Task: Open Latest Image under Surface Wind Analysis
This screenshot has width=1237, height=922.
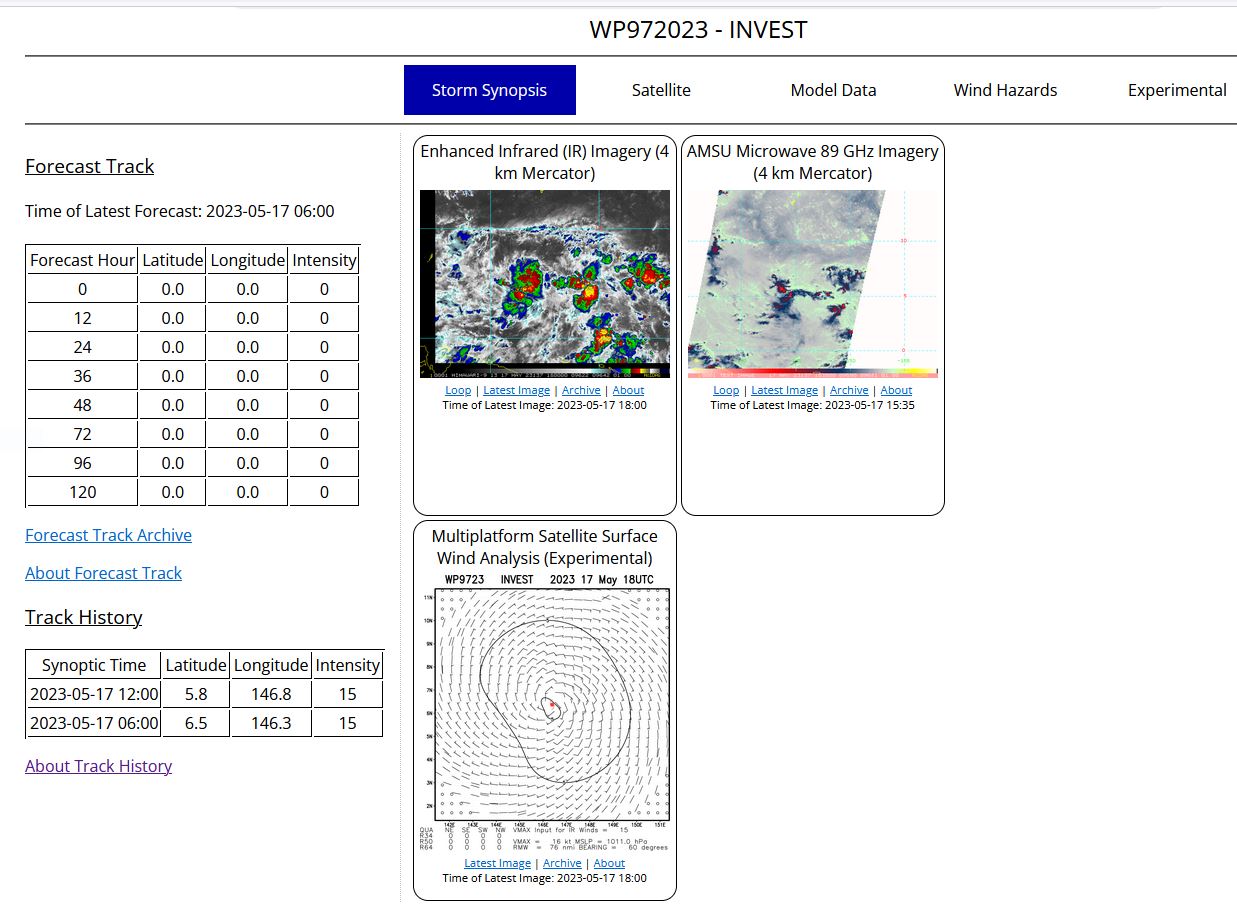Action: (497, 864)
